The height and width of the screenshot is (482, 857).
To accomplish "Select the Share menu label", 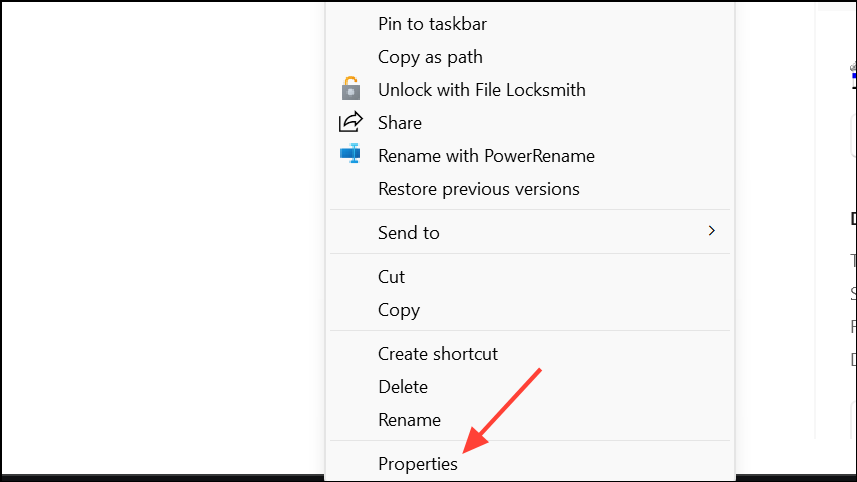I will (399, 122).
